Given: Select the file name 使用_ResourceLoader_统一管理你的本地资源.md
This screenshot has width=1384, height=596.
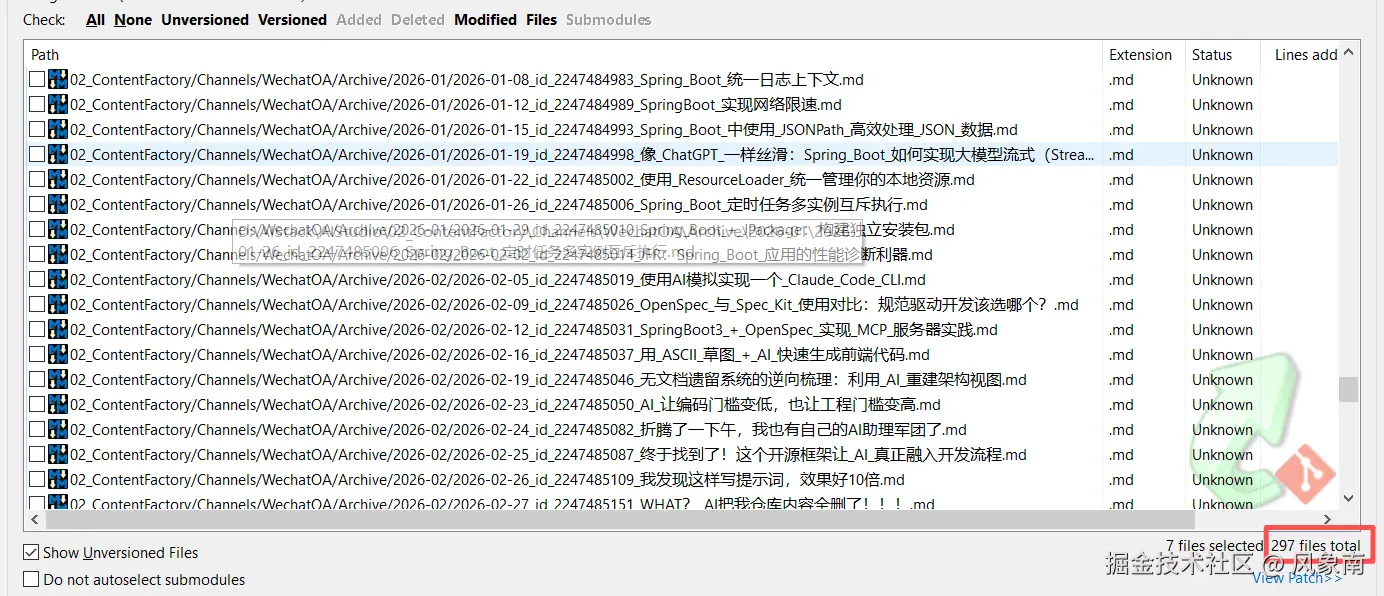Looking at the screenshot, I should (x=806, y=180).
